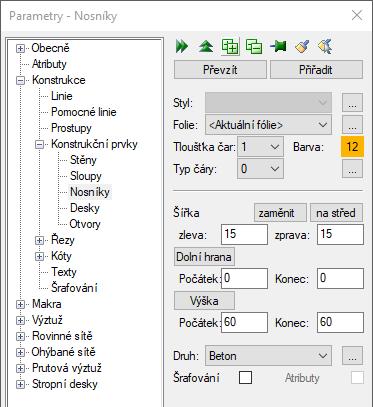Click the Přiřadit button

[x=316, y=70]
